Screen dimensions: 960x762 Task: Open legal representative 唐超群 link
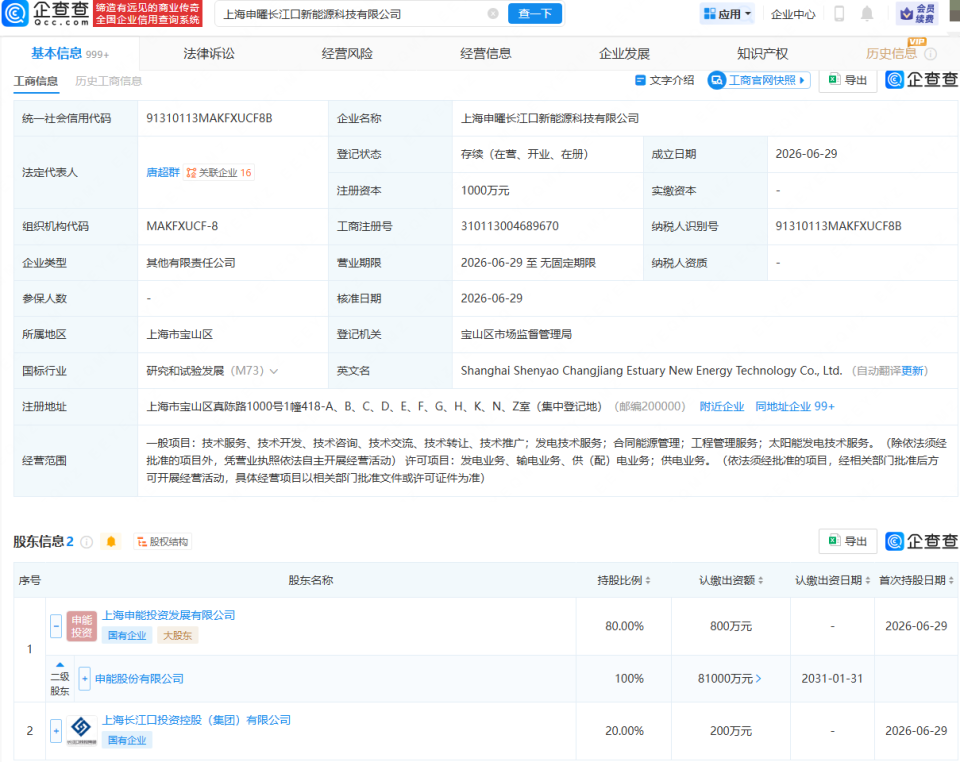click(163, 173)
